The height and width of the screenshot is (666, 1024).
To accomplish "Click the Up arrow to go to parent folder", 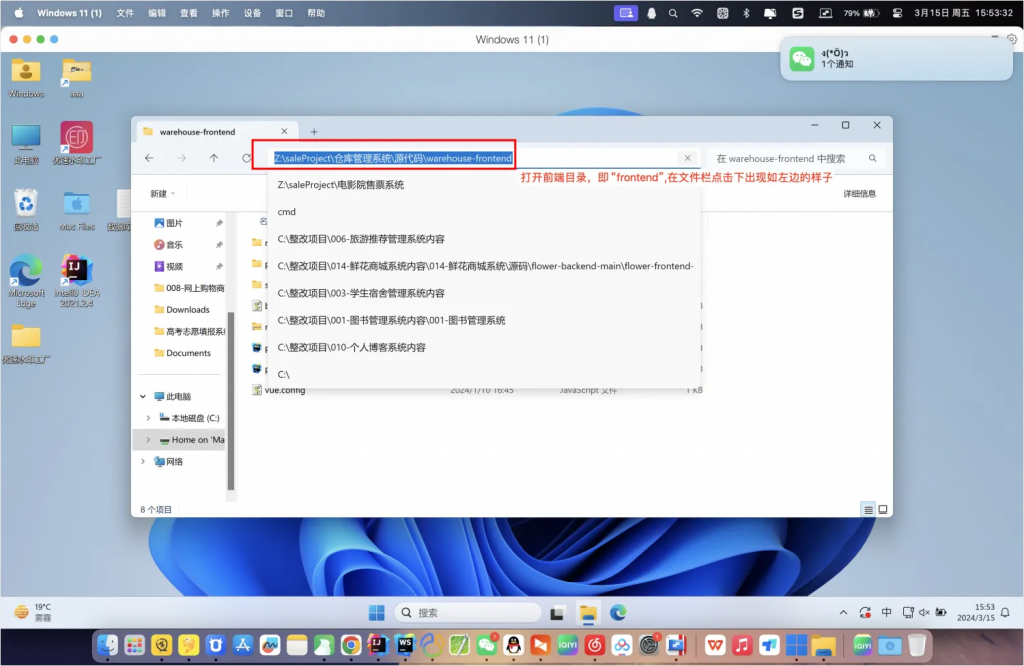I will (x=214, y=157).
